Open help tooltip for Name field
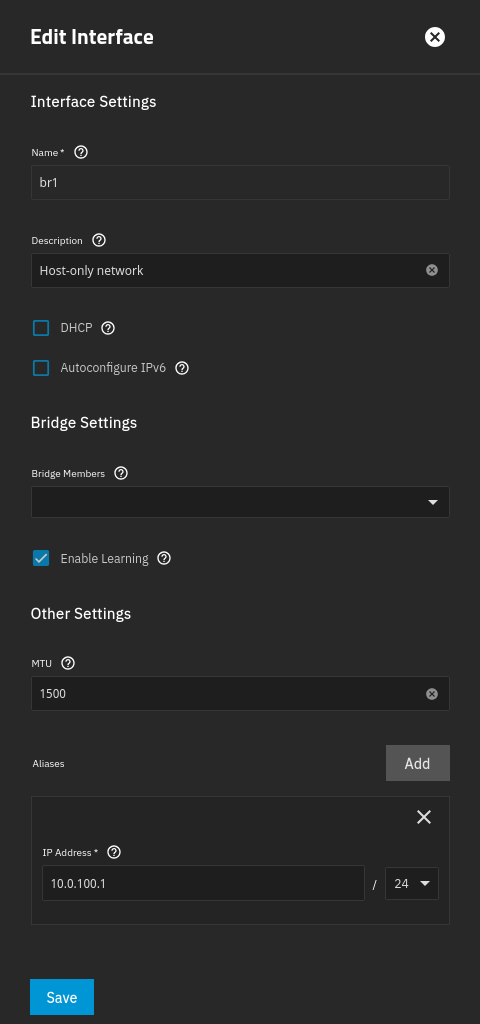This screenshot has height=1024, width=480. pyautogui.click(x=81, y=152)
